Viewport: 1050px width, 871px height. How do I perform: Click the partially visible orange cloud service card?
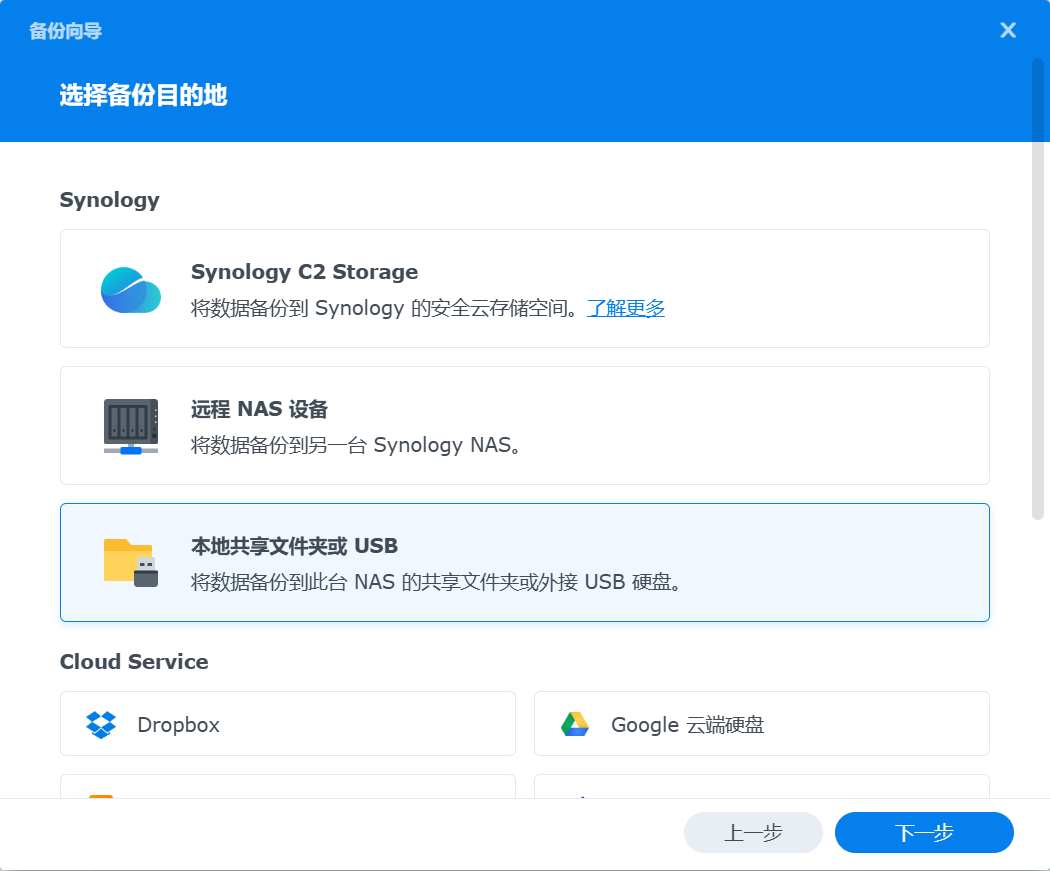[x=287, y=787]
